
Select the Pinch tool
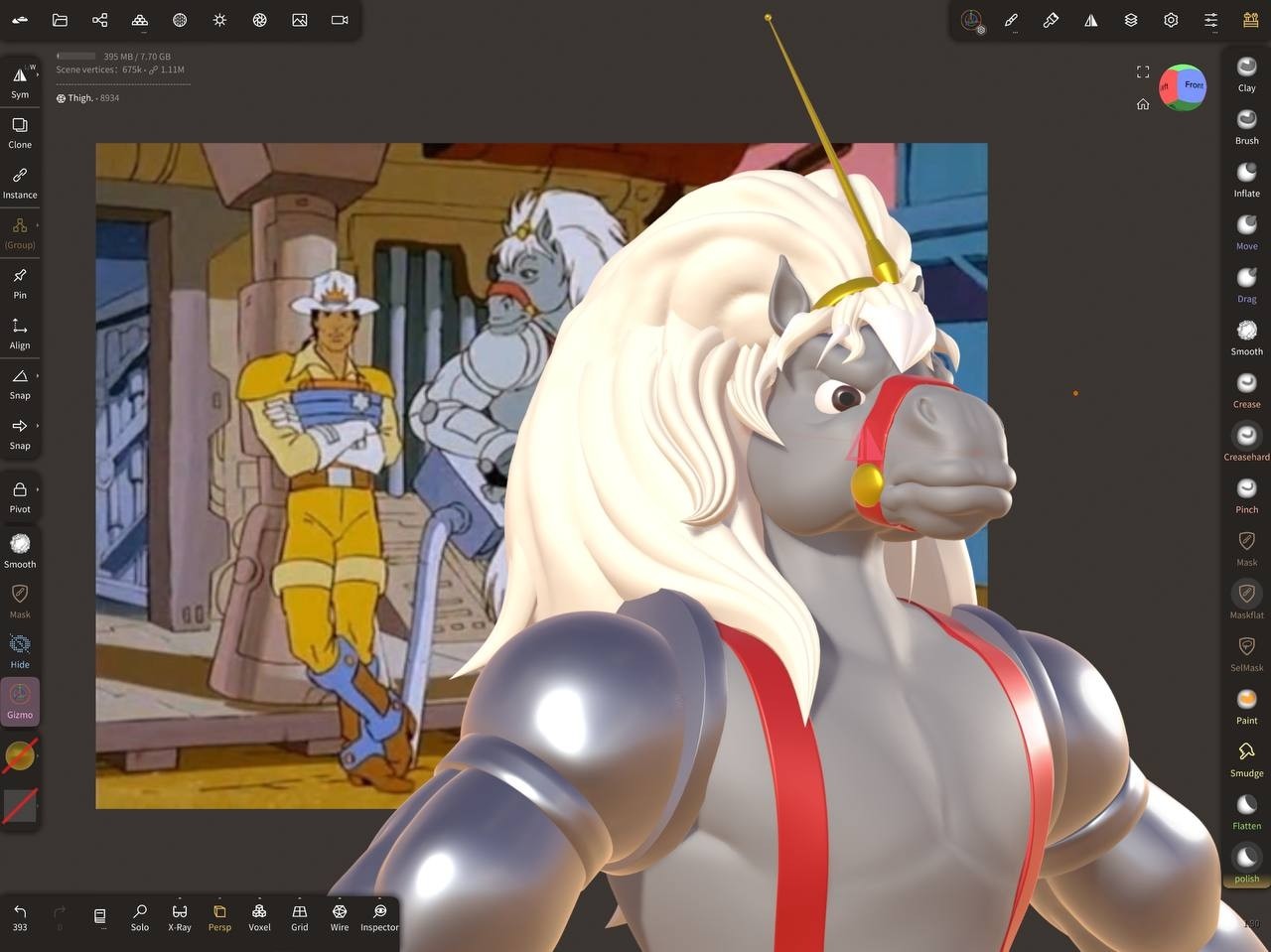point(1246,495)
